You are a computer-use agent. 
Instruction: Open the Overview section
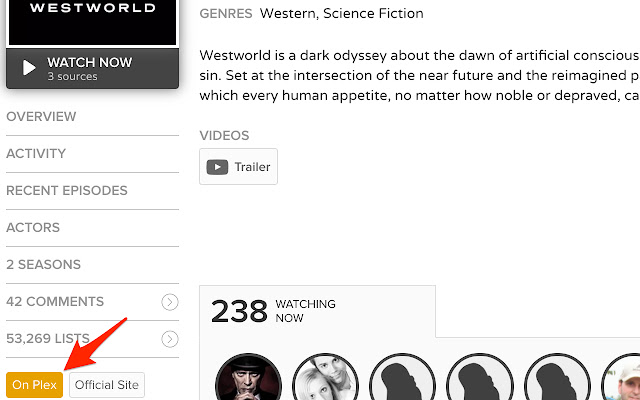(x=41, y=117)
